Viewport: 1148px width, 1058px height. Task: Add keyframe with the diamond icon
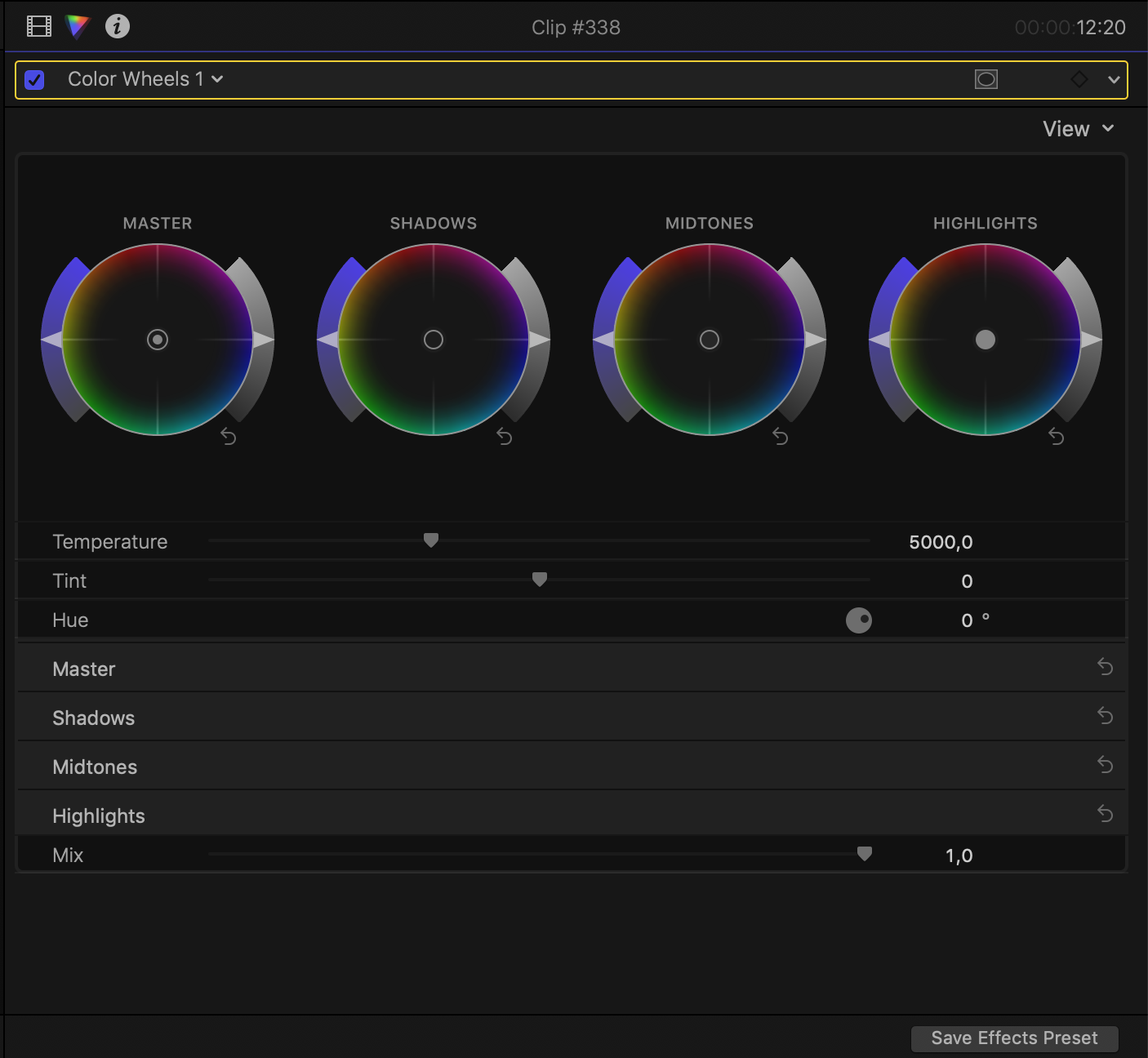pyautogui.click(x=1079, y=79)
